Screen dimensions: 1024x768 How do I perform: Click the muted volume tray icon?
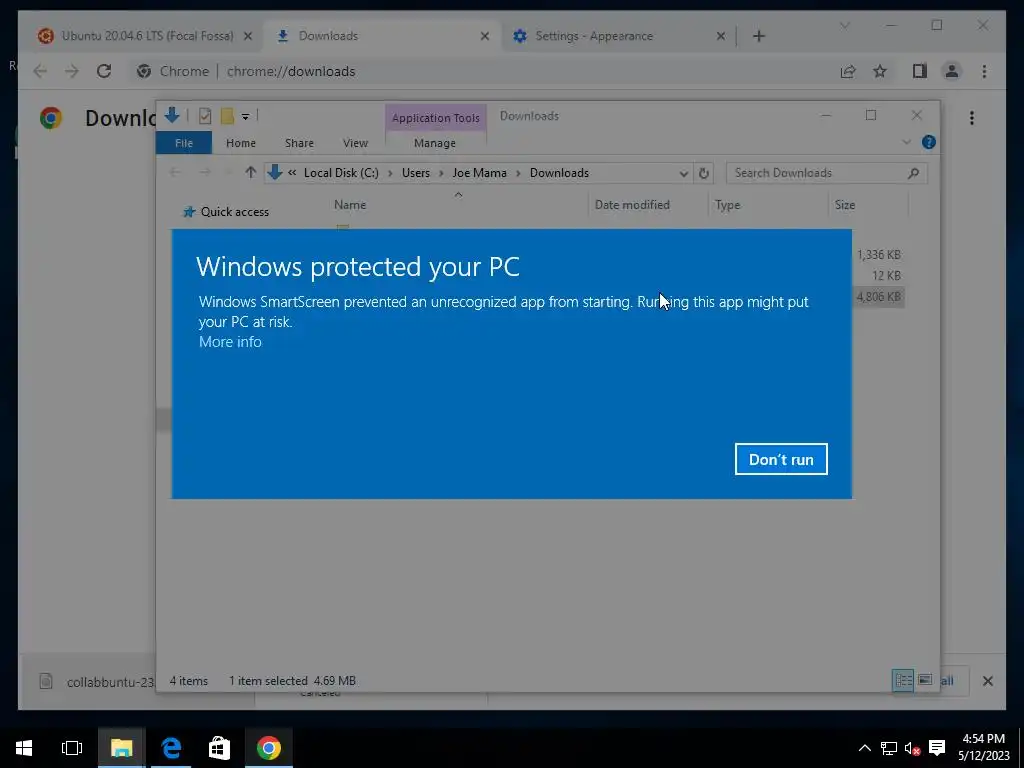912,748
